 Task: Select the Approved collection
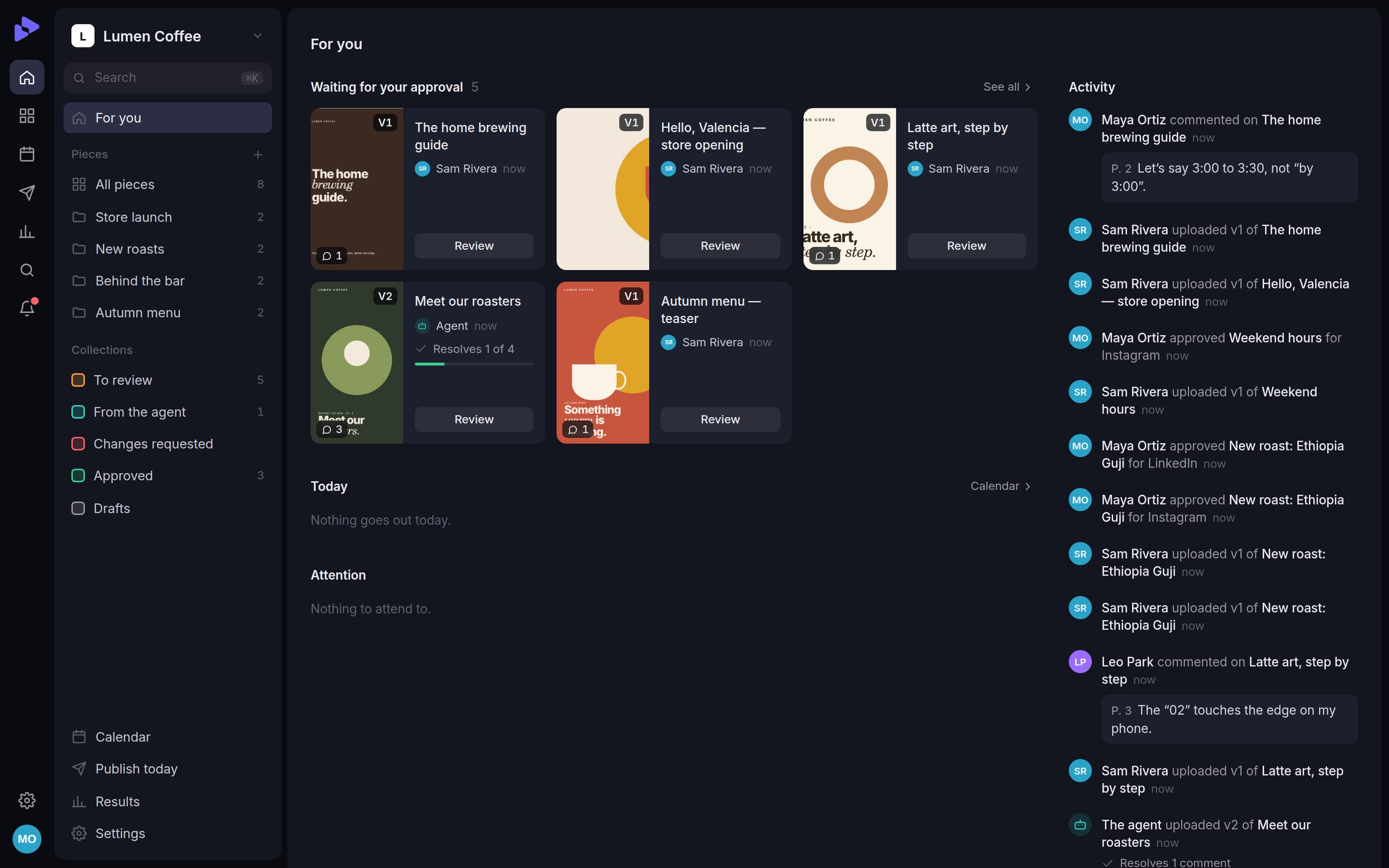point(167,476)
